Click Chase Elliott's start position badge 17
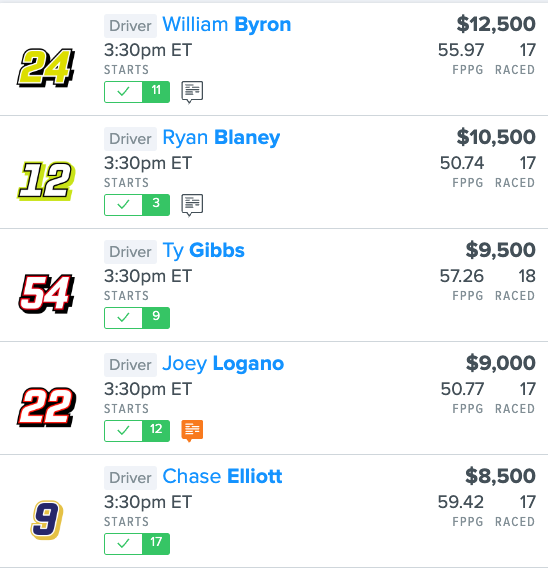This screenshot has width=548, height=568. pyautogui.click(x=156, y=544)
